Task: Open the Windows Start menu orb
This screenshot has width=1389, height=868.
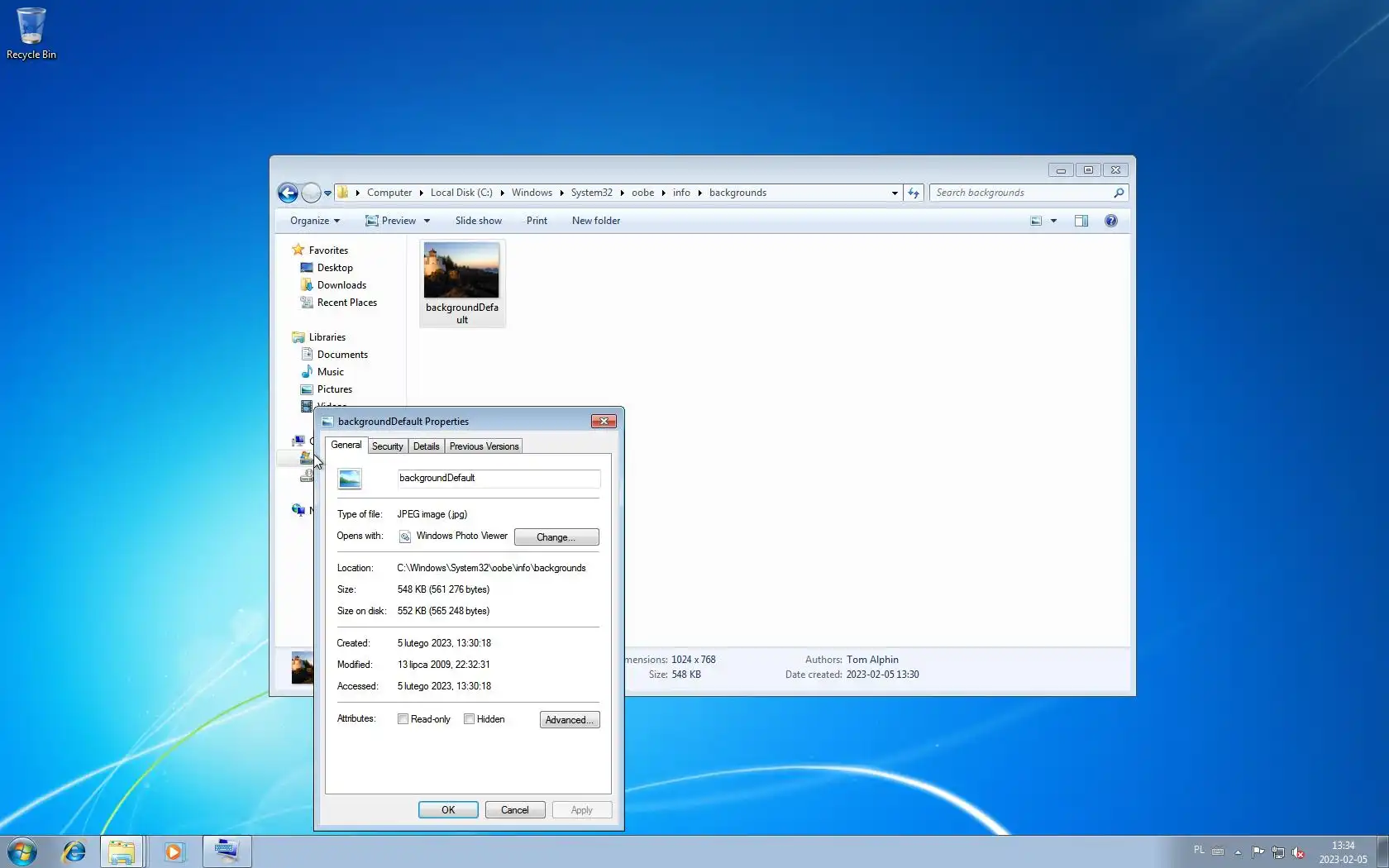Action: coord(22,851)
